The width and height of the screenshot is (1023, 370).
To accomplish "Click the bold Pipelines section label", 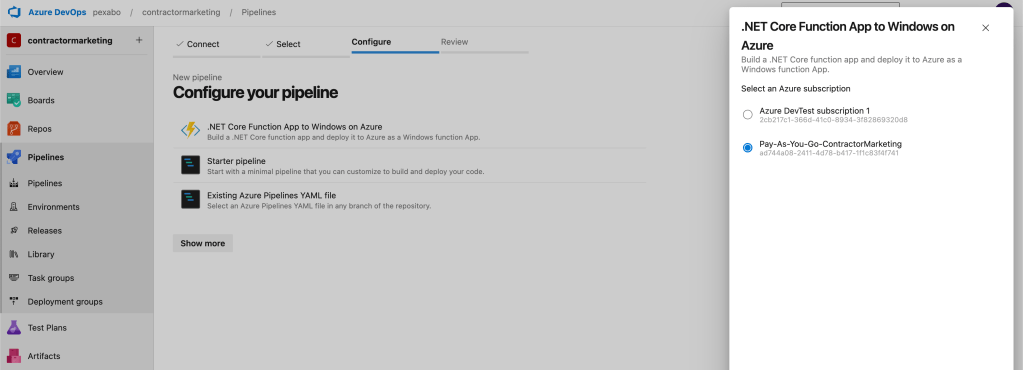I will coord(46,157).
